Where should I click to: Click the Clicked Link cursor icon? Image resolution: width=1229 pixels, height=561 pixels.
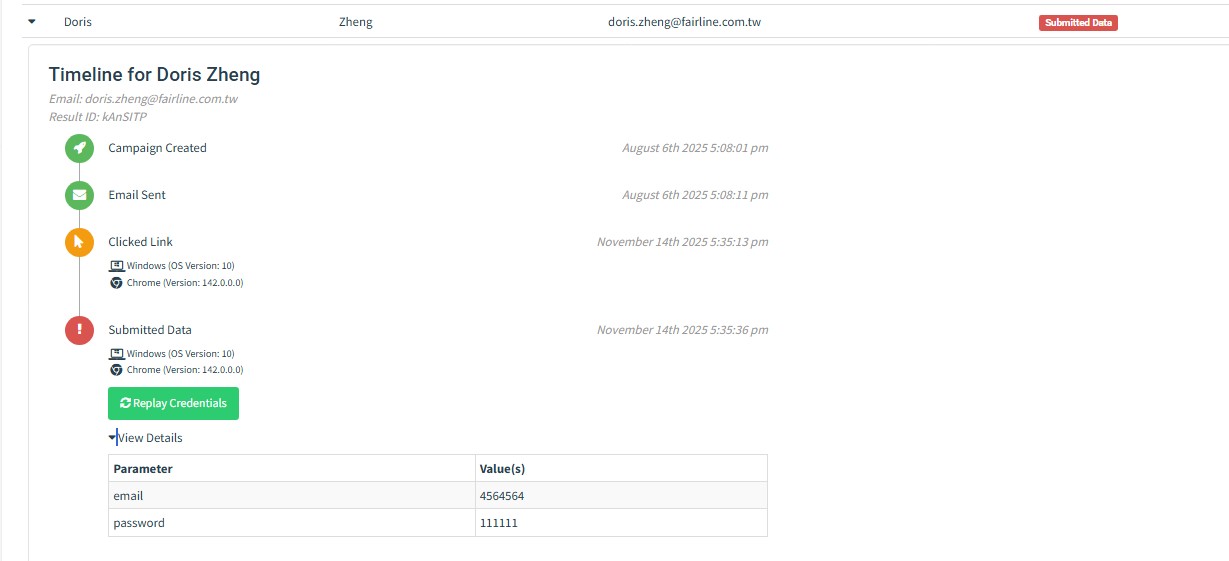[x=79, y=242]
